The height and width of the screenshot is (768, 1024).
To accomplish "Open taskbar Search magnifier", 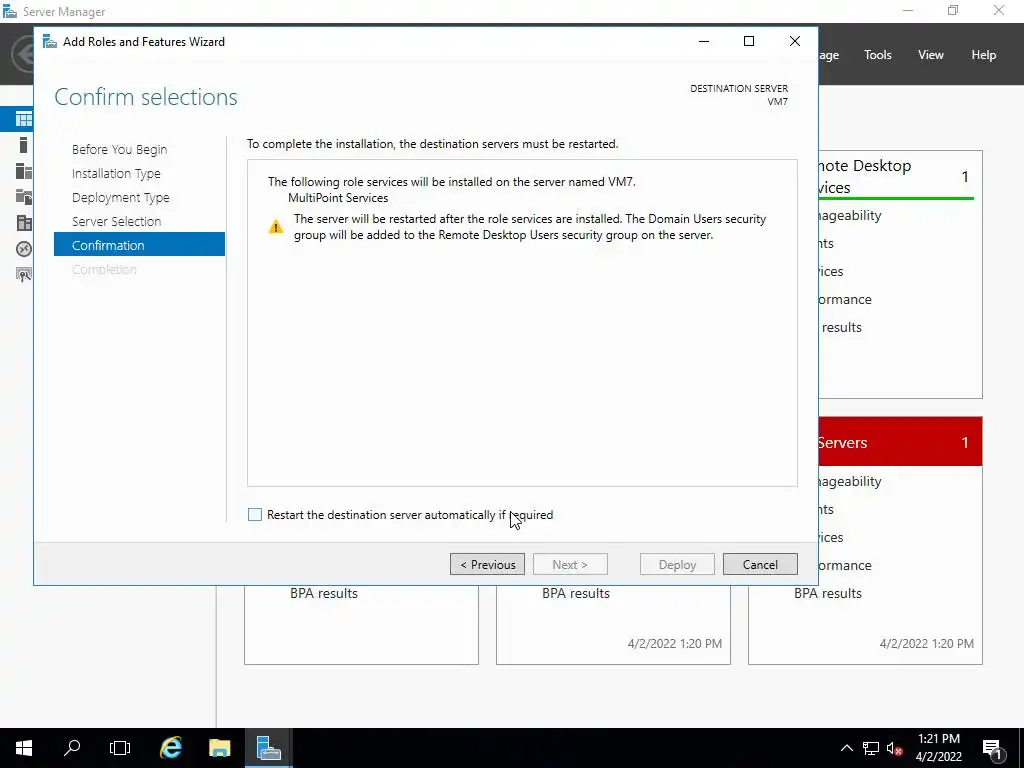I will pos(72,748).
